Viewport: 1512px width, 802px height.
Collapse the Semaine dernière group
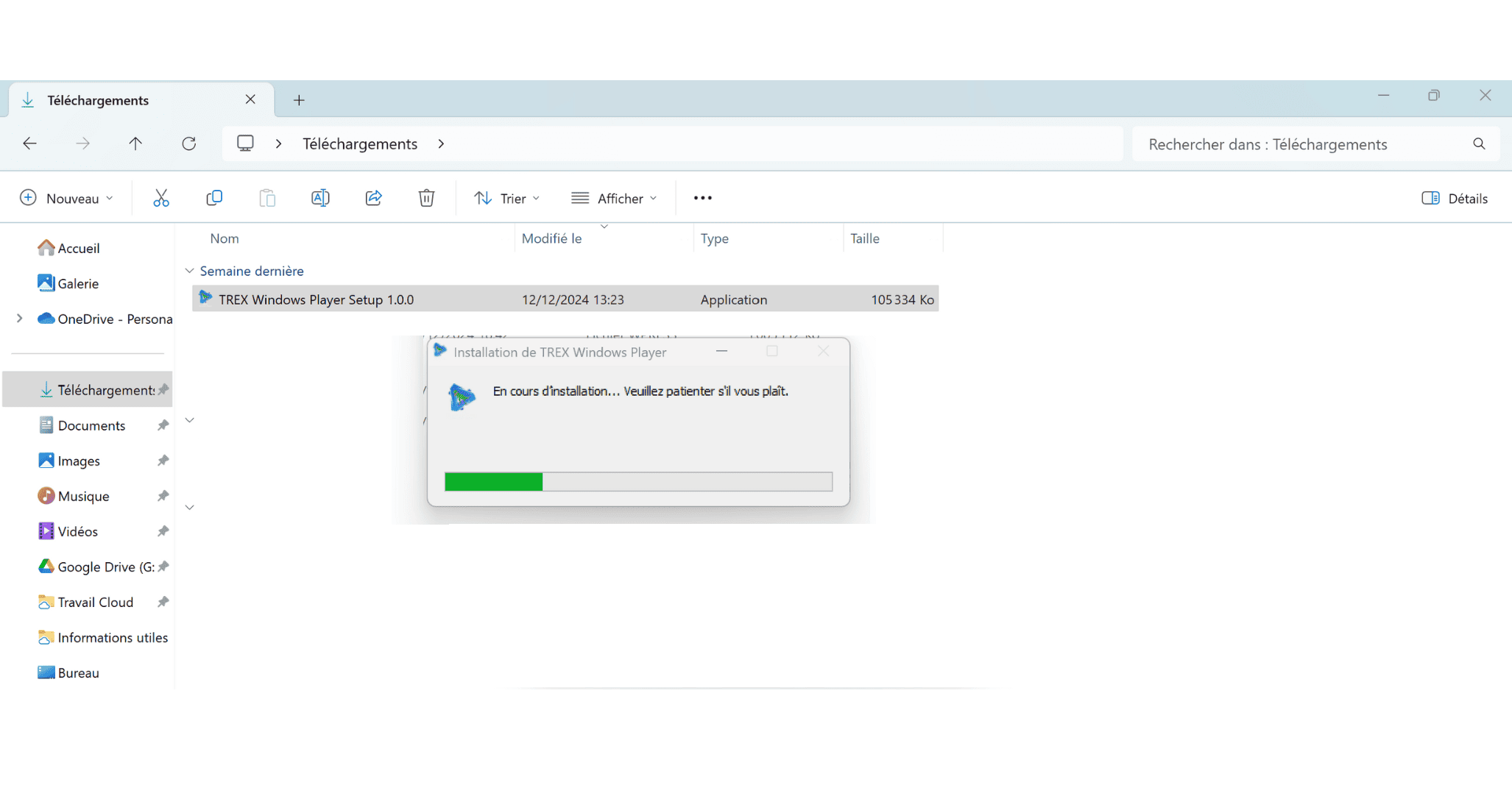190,271
